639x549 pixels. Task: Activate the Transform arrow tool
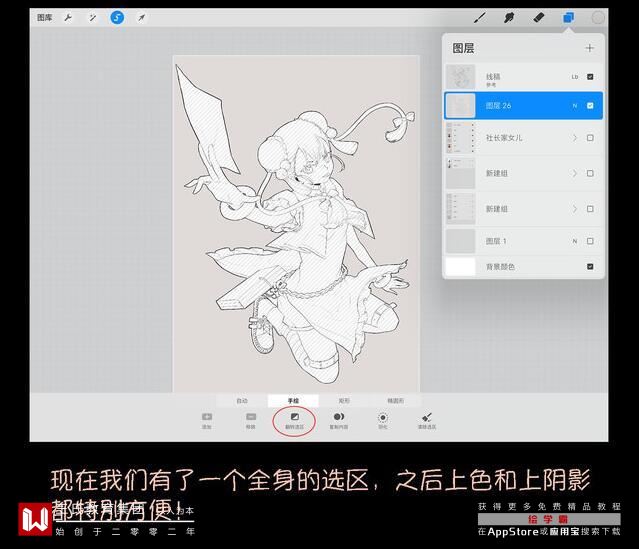(141, 18)
